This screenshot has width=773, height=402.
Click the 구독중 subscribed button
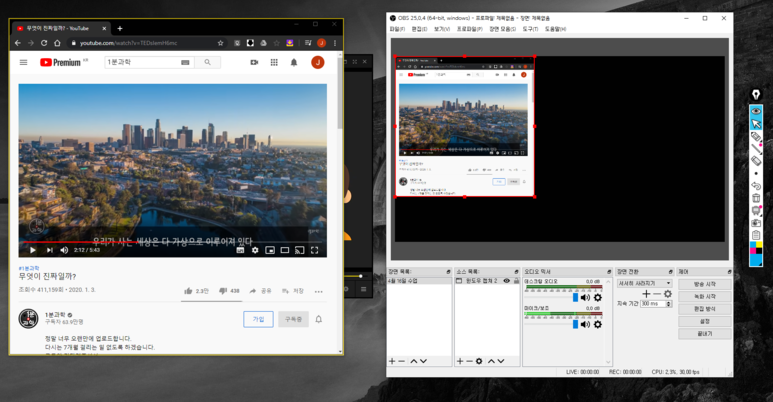click(293, 319)
